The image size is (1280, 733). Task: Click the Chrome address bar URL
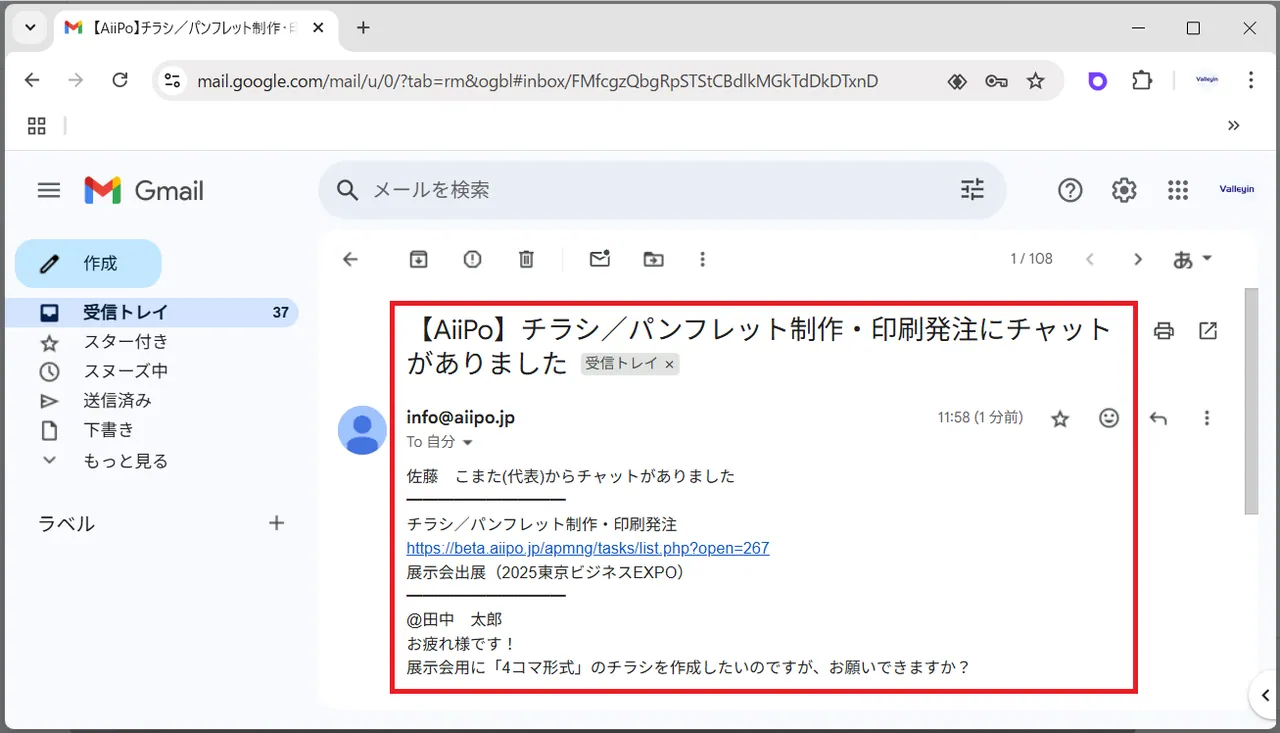pyautogui.click(x=538, y=81)
